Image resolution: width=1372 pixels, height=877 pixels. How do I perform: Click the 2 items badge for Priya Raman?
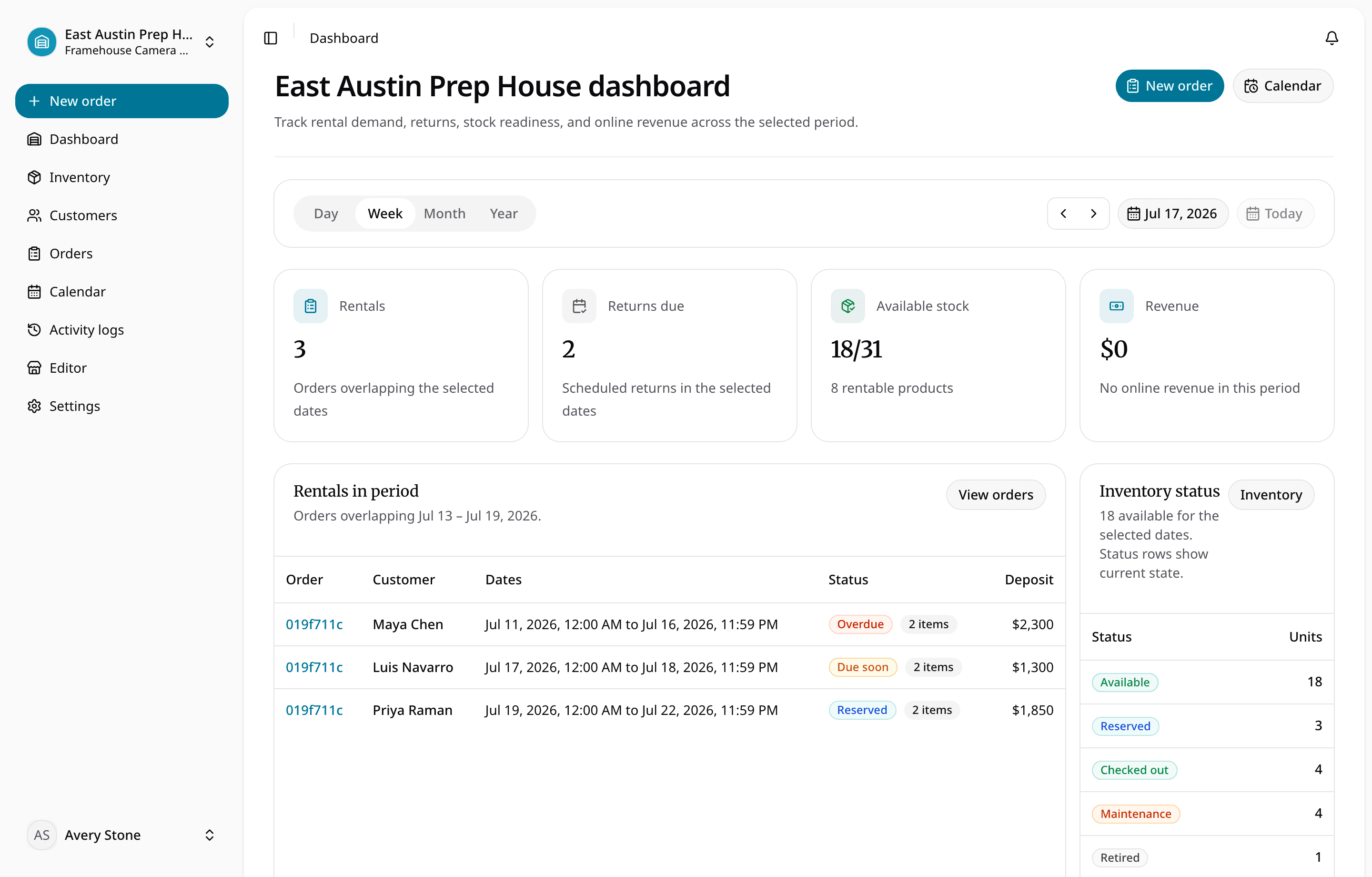pyautogui.click(x=932, y=711)
